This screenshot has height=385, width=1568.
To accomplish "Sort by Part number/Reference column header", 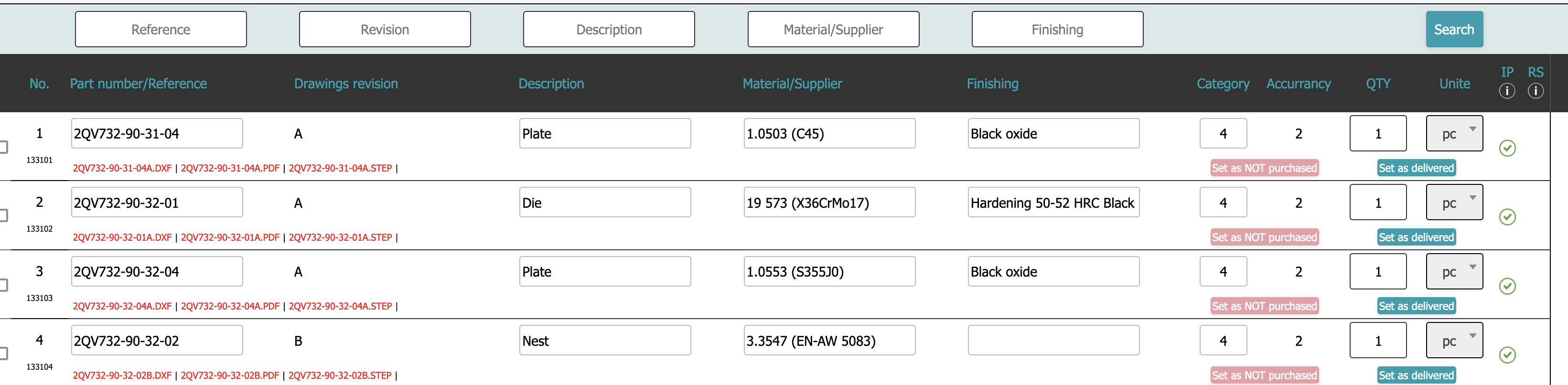I will (138, 84).
